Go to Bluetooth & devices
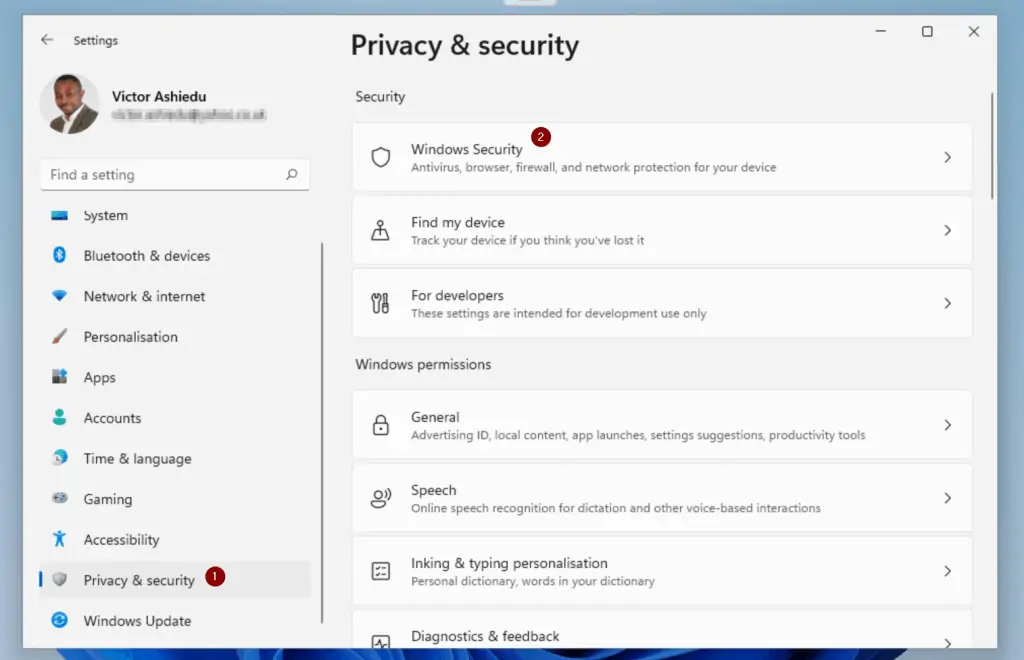This screenshot has width=1024, height=660. point(175,256)
